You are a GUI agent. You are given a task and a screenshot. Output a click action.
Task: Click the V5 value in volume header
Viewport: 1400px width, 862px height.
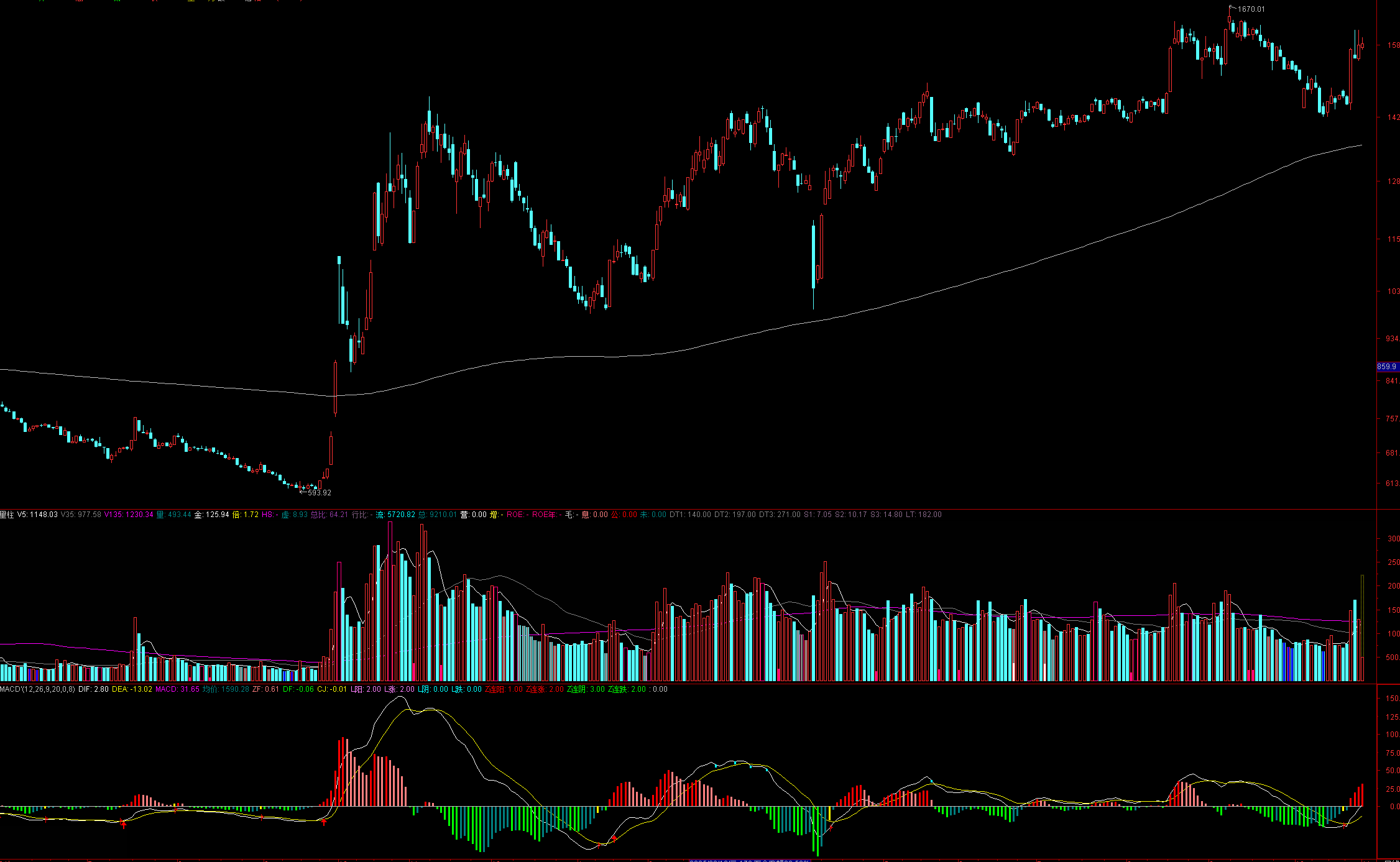pos(37,515)
